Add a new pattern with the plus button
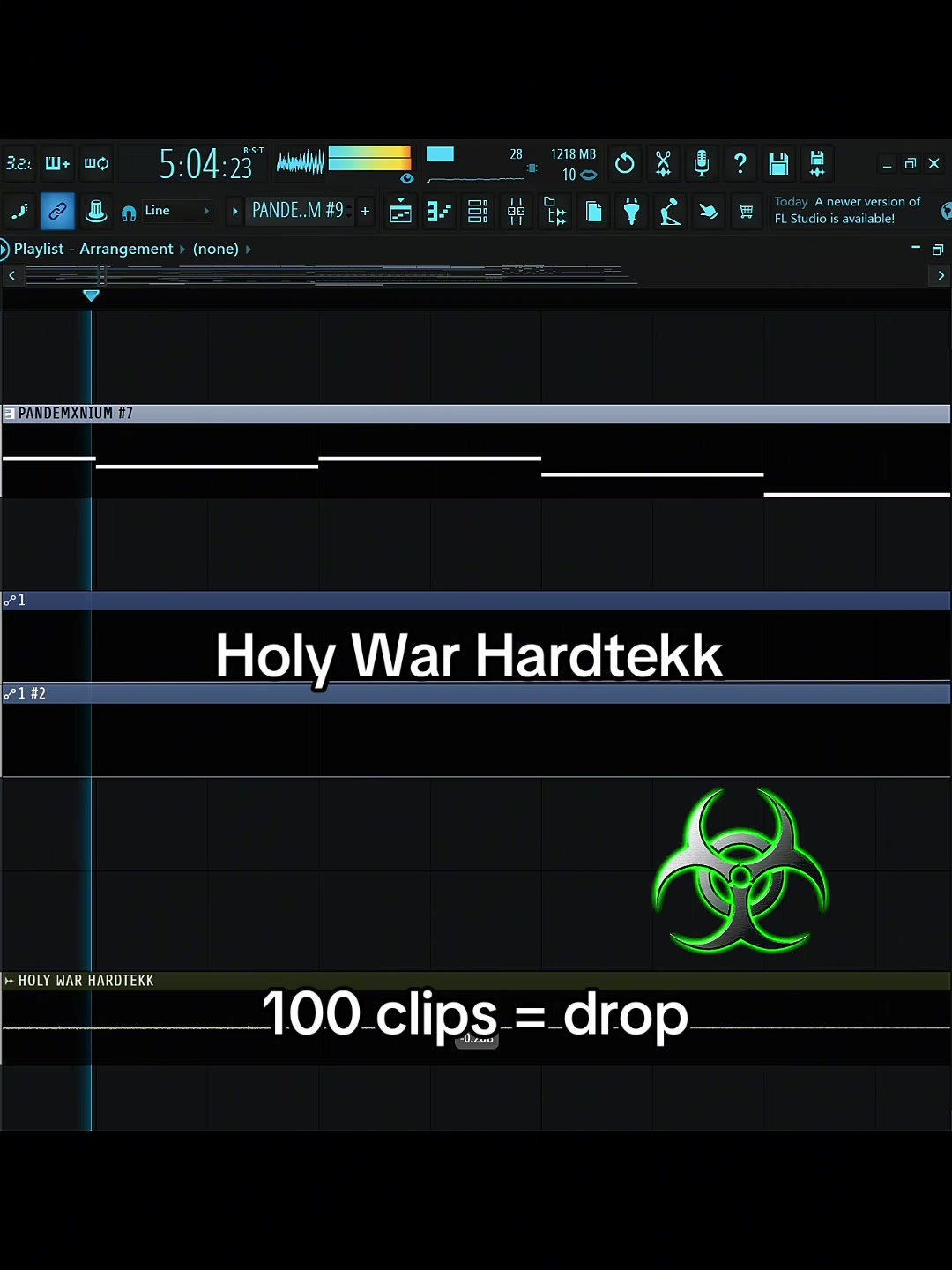 [x=365, y=212]
